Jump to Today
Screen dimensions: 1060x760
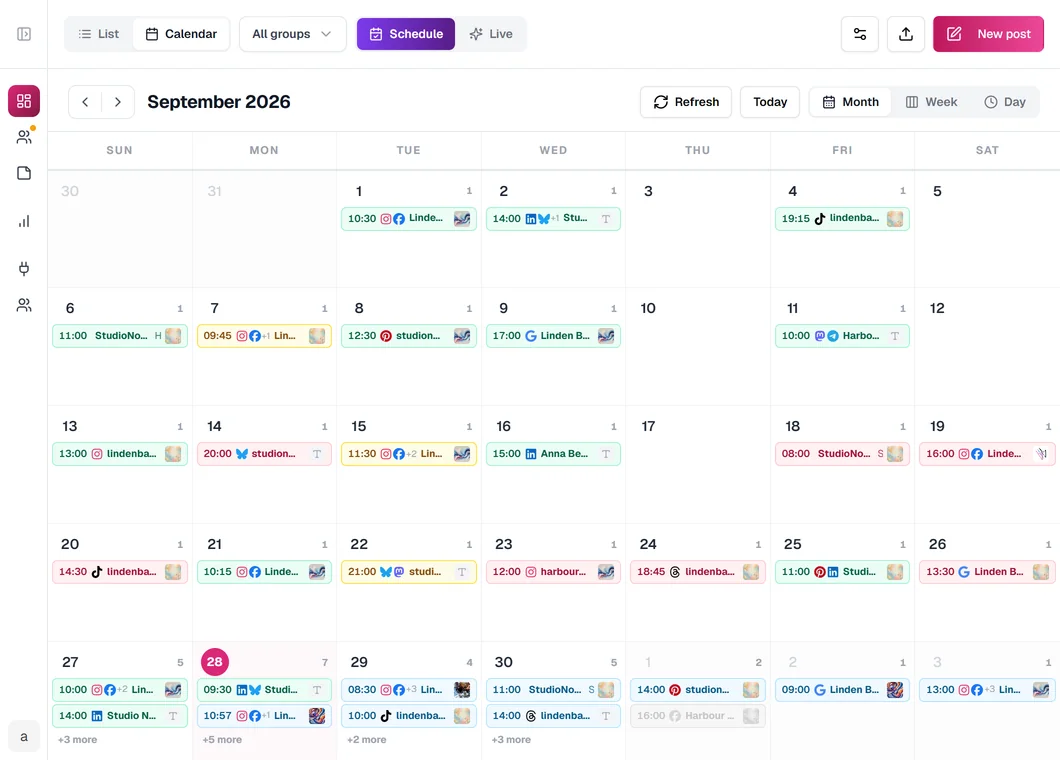tap(770, 102)
